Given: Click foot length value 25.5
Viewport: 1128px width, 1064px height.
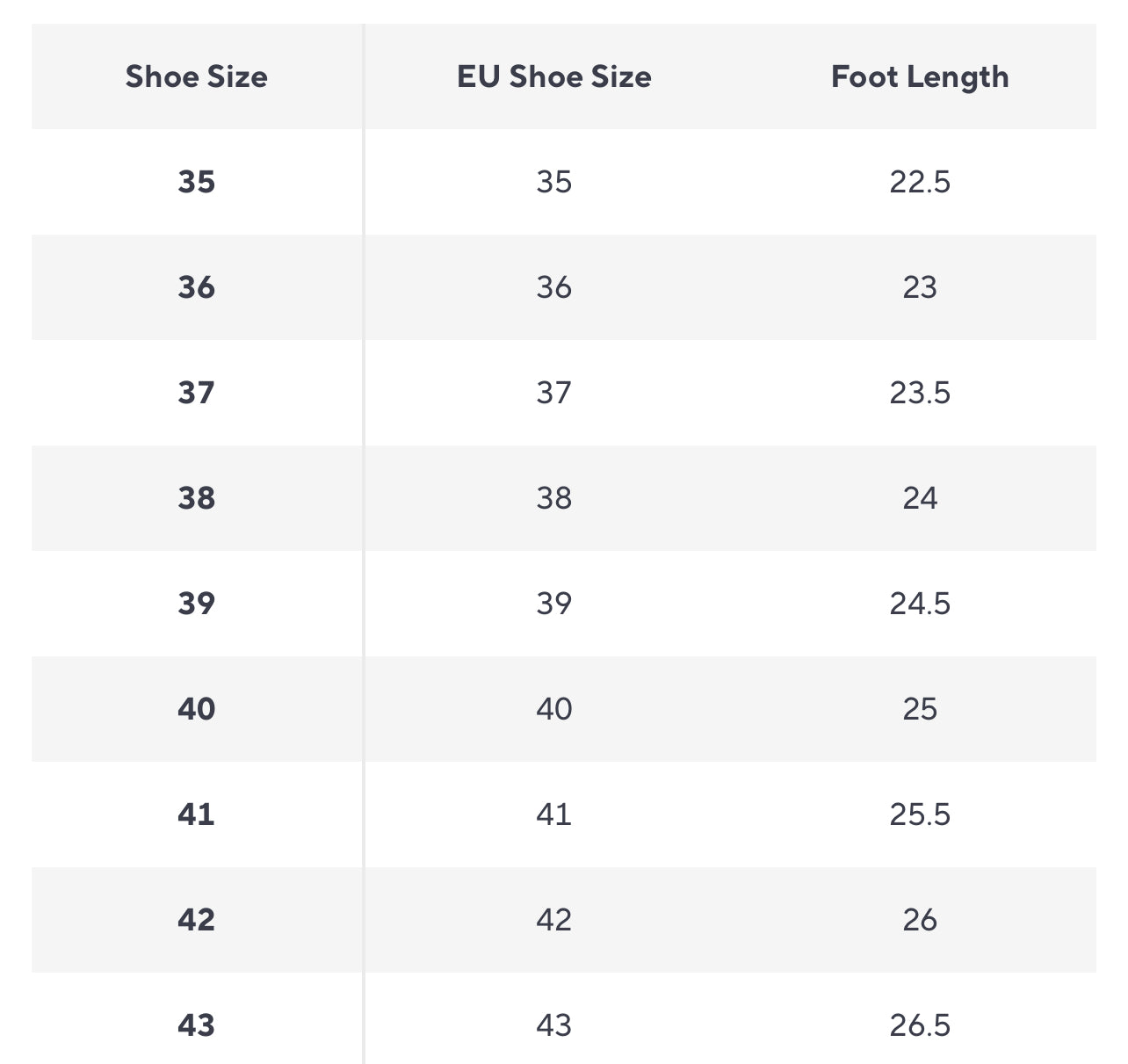Looking at the screenshot, I should click(920, 814).
